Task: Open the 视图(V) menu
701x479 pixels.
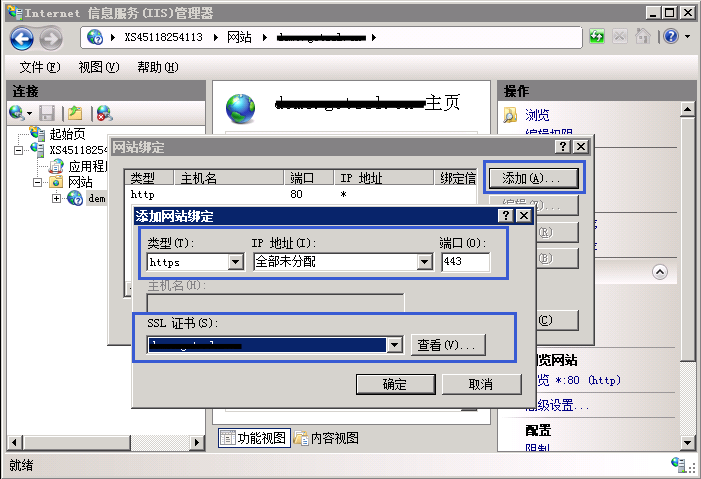Action: pyautogui.click(x=99, y=67)
